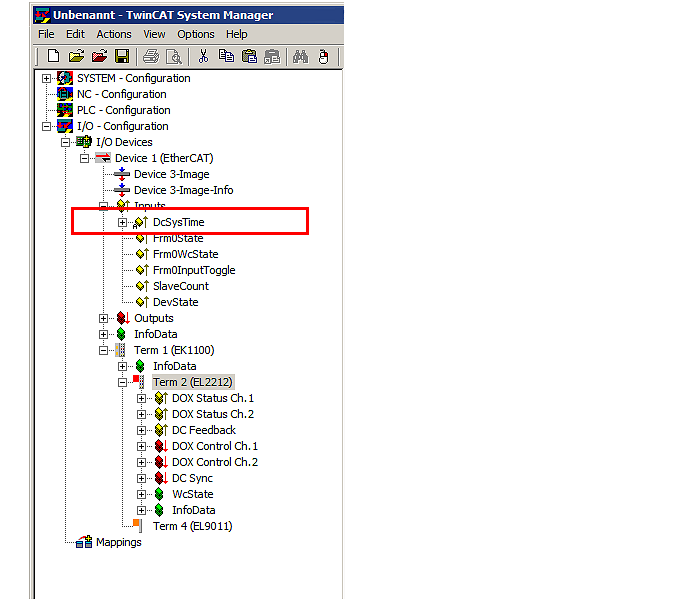Click the red Open from target icon
This screenshot has width=700, height=600.
(99, 56)
